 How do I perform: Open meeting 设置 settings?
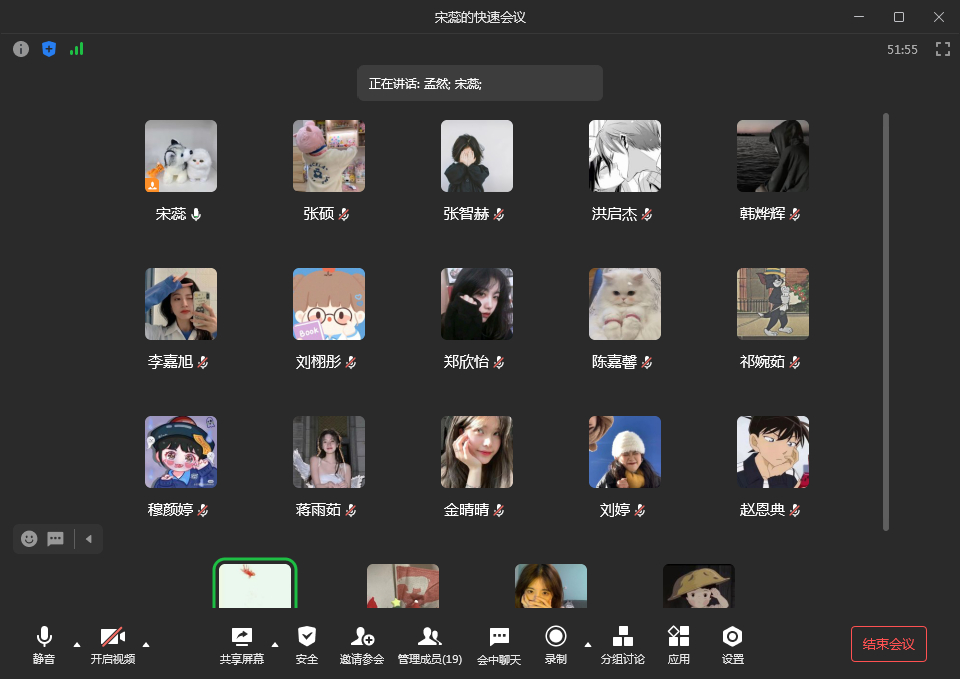click(x=732, y=645)
